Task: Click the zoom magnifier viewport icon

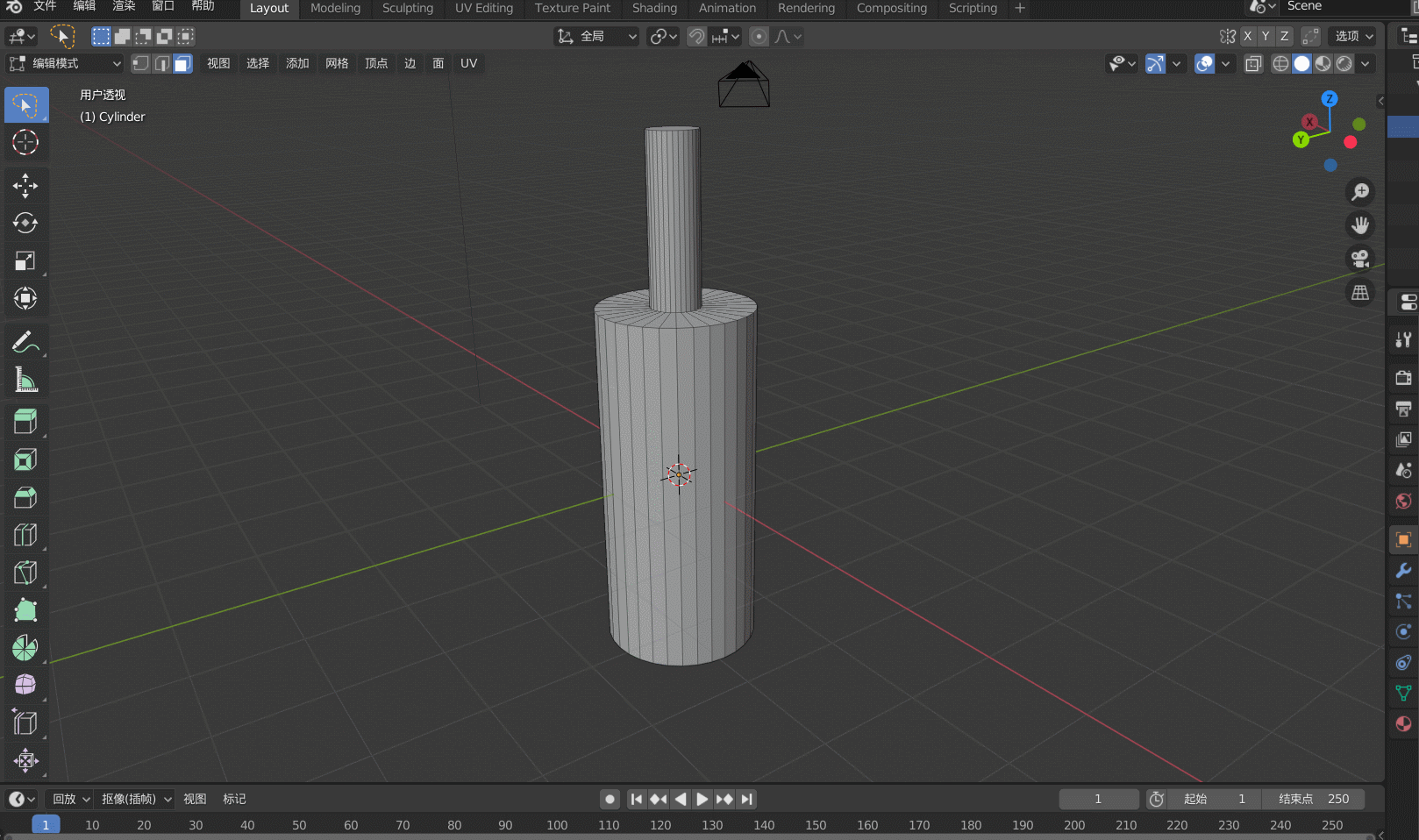Action: [x=1360, y=192]
